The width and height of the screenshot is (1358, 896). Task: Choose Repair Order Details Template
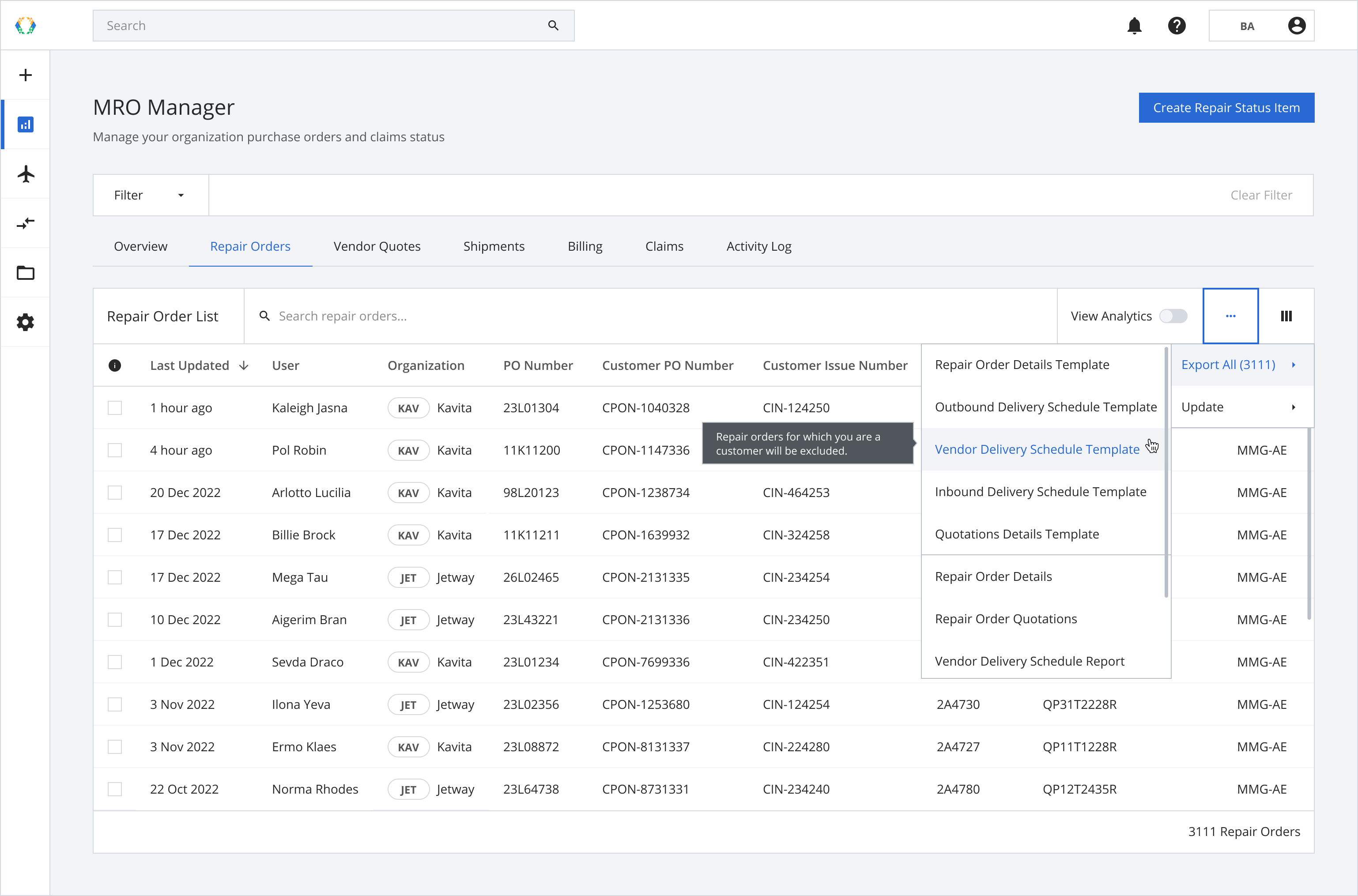coord(1043,365)
